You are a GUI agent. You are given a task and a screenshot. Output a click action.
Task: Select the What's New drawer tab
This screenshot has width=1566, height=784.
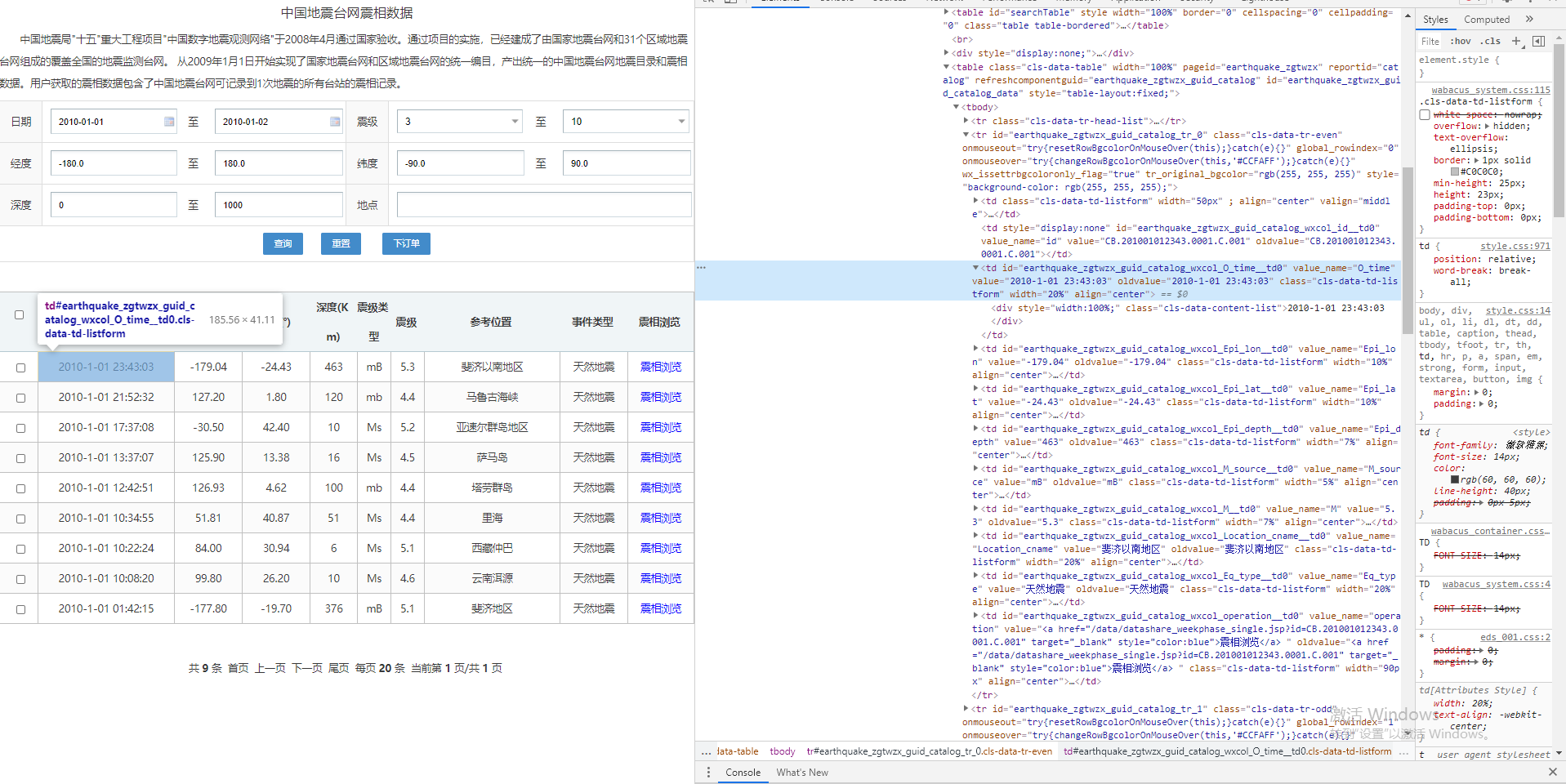click(802, 773)
